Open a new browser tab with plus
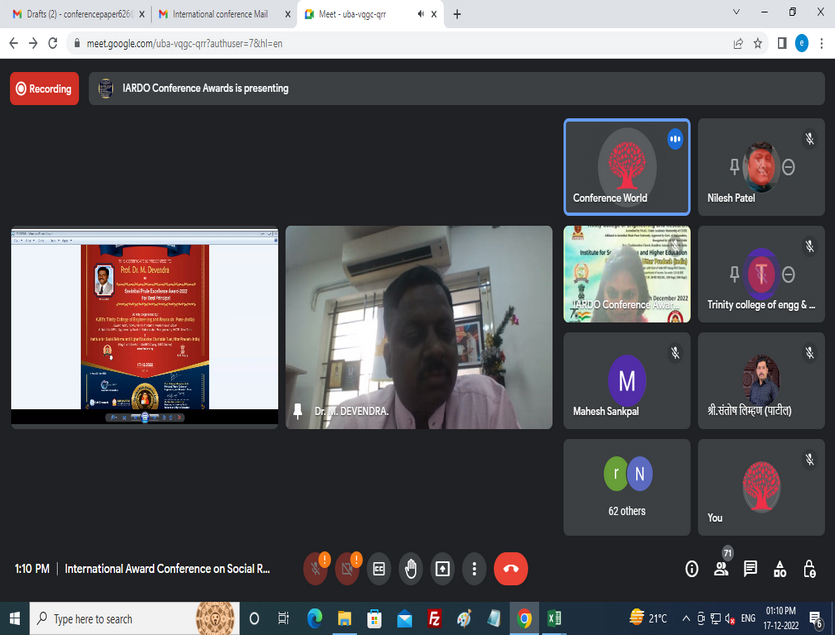The image size is (835, 635). point(457,14)
